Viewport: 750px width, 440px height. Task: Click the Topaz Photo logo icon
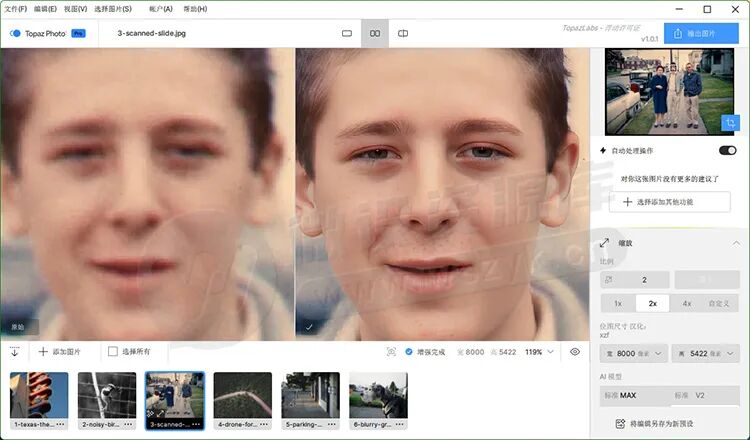(x=15, y=33)
